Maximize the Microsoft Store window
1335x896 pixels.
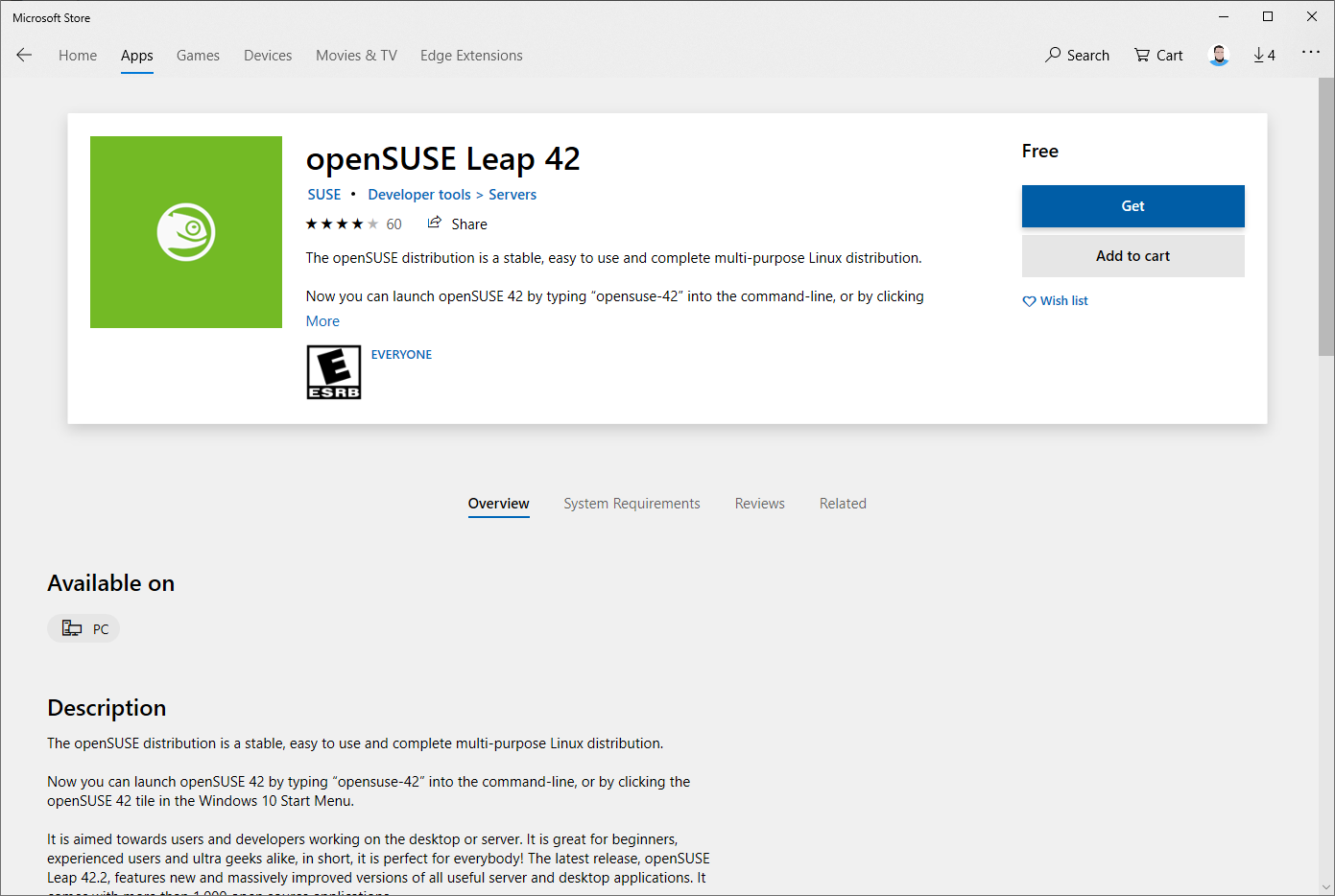point(1268,16)
